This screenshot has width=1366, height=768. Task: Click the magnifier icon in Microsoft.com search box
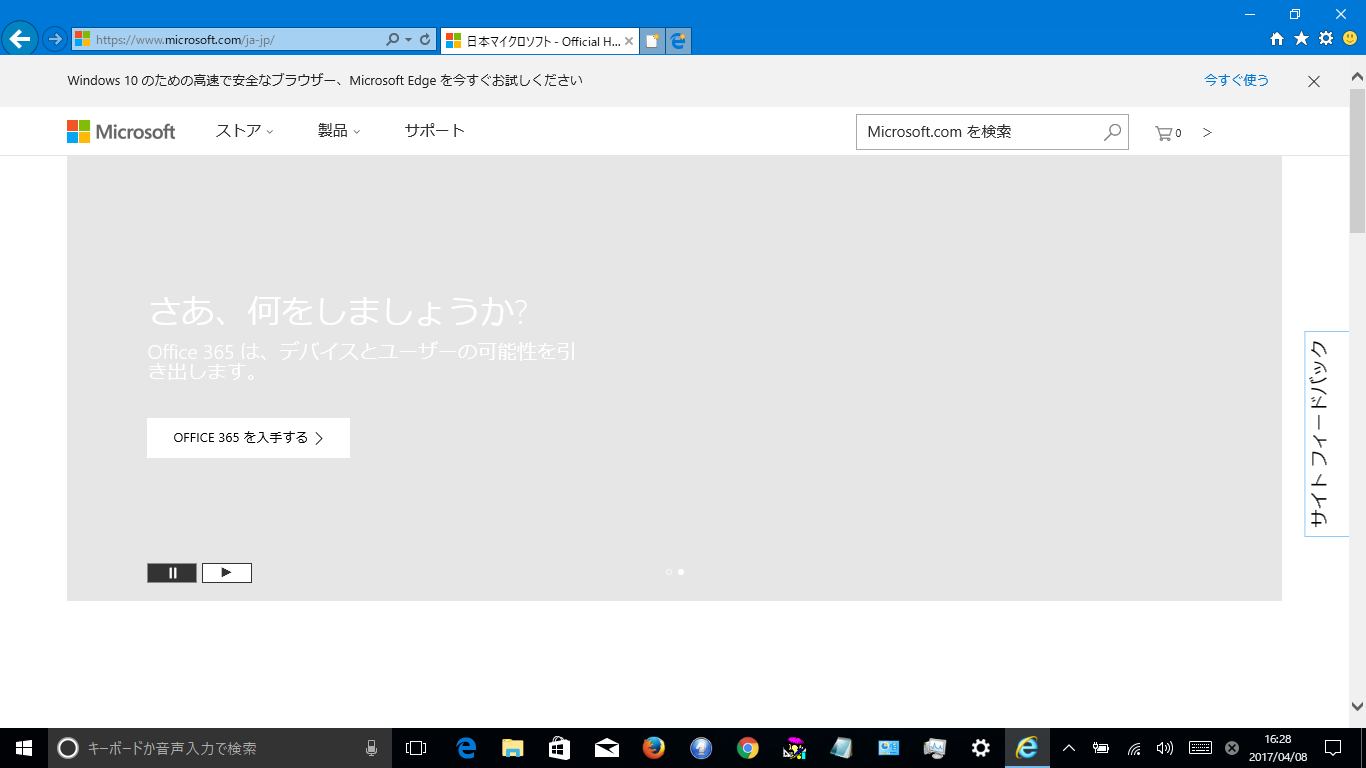click(1112, 132)
